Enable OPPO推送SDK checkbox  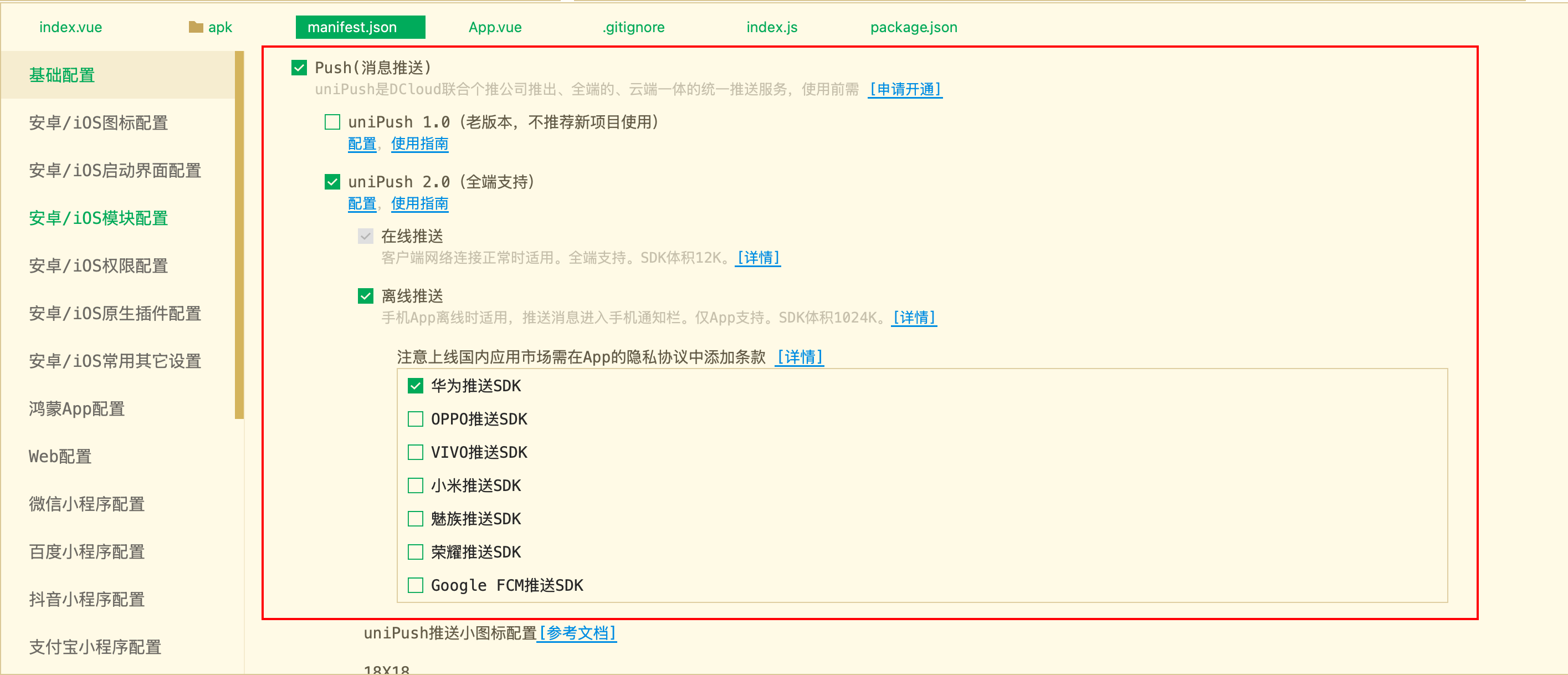point(416,419)
